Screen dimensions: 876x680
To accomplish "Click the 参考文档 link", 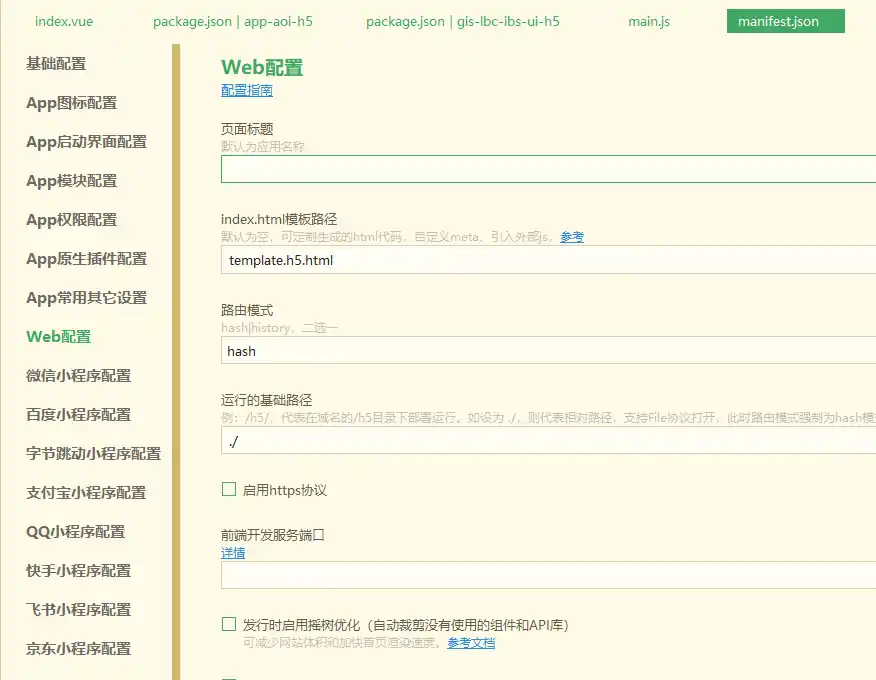I will (470, 644).
